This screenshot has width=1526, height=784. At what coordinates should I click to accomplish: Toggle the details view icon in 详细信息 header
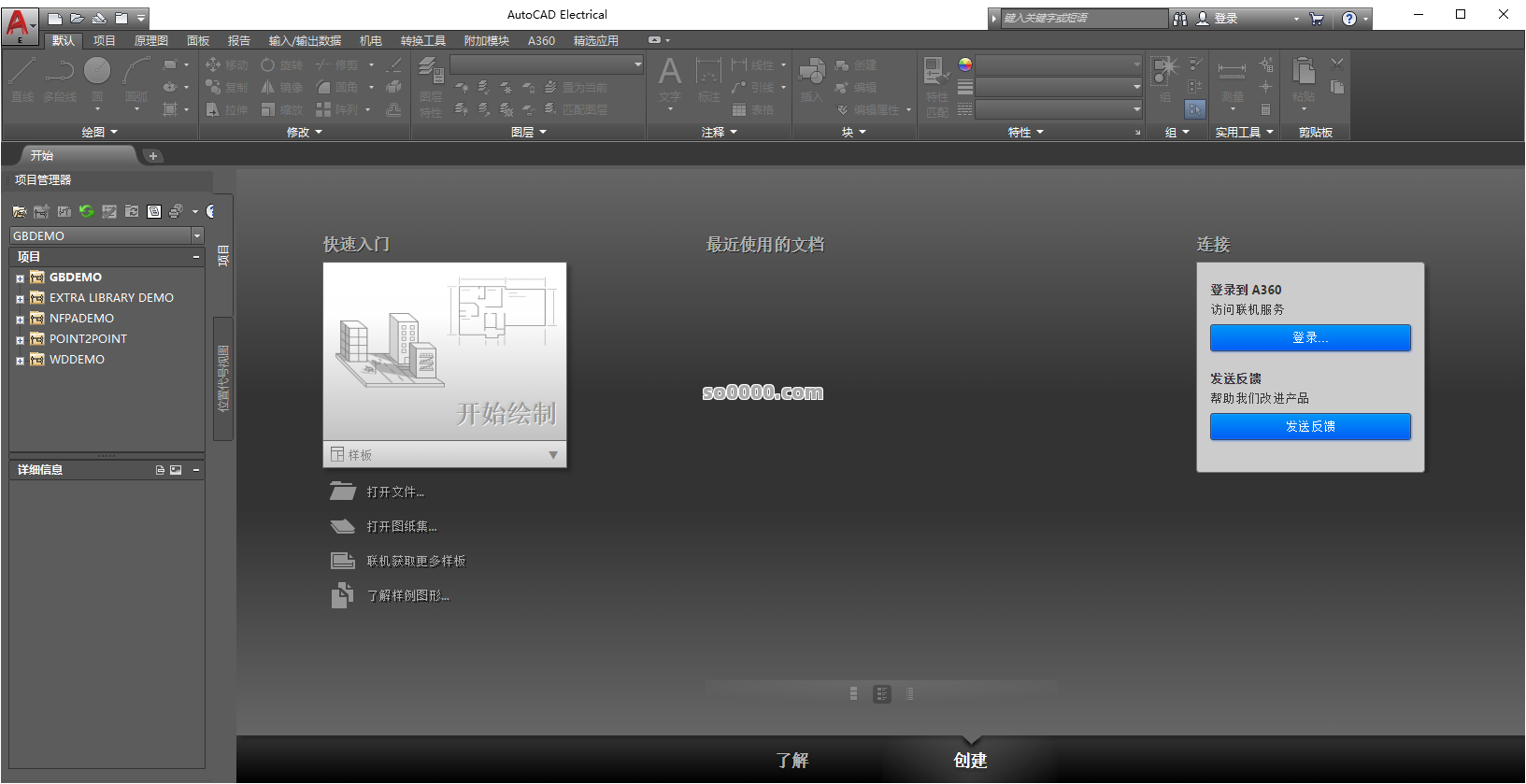pyautogui.click(x=160, y=470)
